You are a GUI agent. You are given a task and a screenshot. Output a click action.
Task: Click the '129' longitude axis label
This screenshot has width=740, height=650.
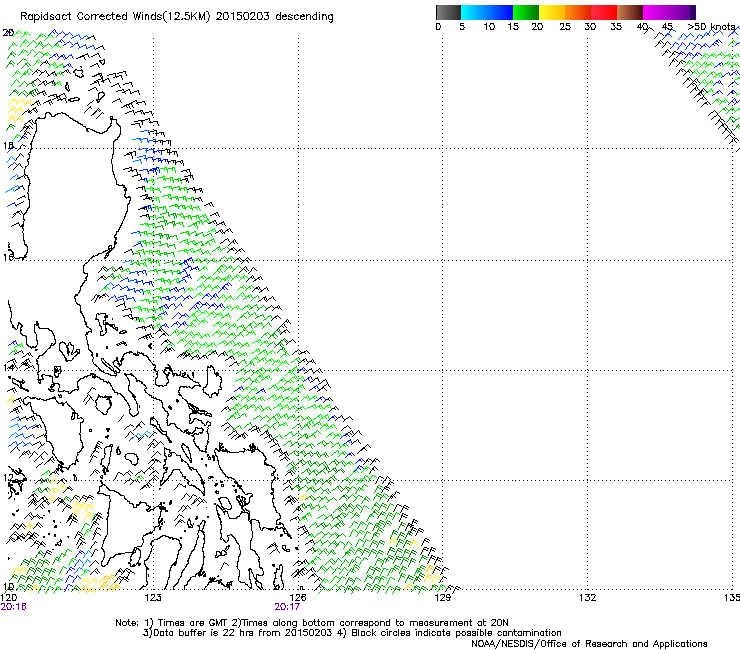[443, 598]
